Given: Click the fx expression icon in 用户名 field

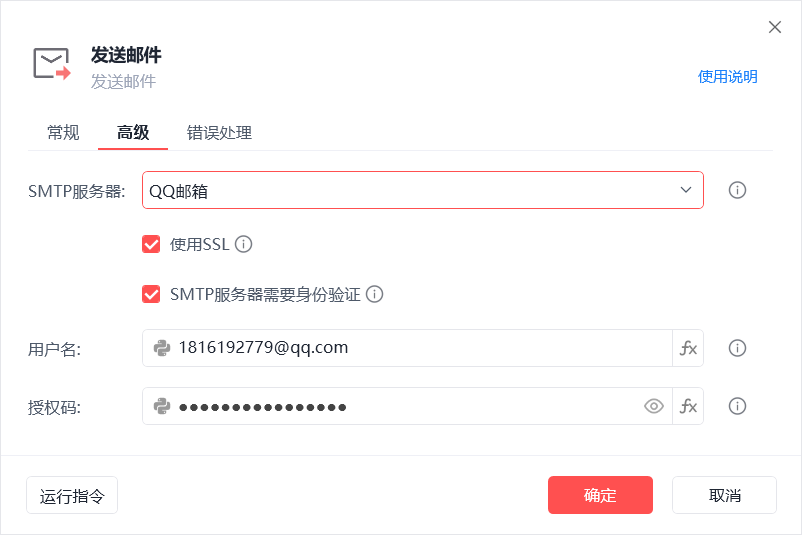Looking at the screenshot, I should [x=688, y=348].
